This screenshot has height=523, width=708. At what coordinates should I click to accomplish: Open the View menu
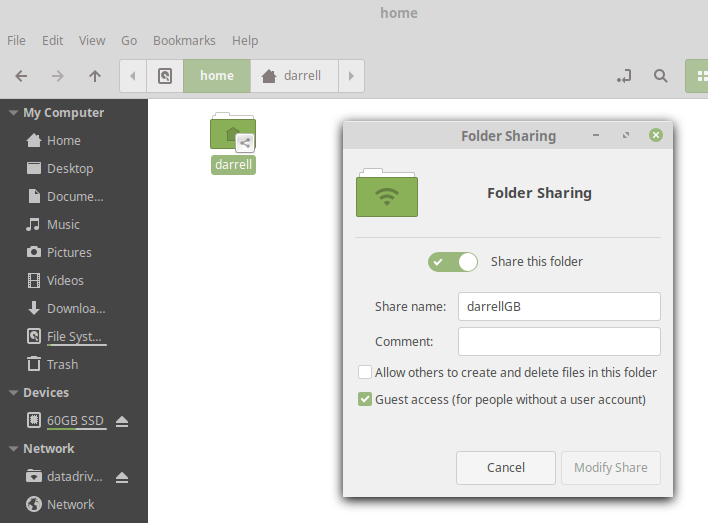pyautogui.click(x=92, y=41)
